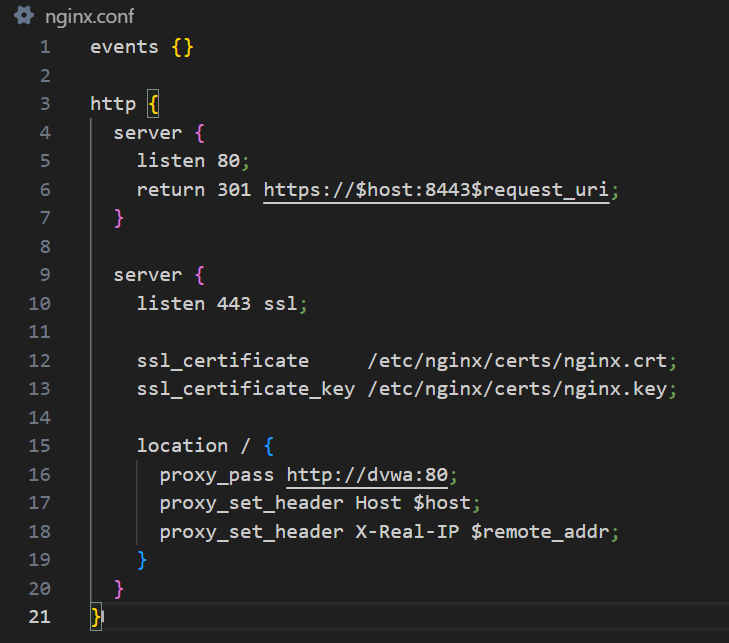The height and width of the screenshot is (643, 729).
Task: Click 'server' on line 4
Action: pyautogui.click(x=147, y=133)
